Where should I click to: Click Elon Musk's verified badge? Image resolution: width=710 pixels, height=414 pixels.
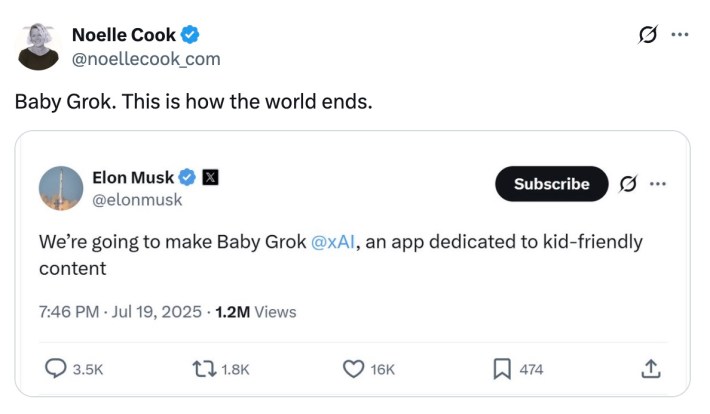click(x=187, y=178)
